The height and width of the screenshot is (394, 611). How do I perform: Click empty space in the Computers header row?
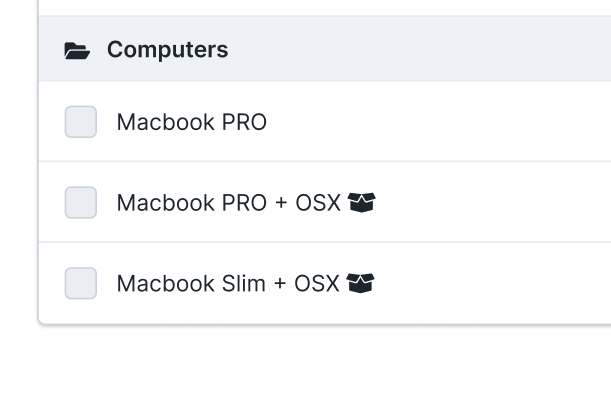click(429, 49)
